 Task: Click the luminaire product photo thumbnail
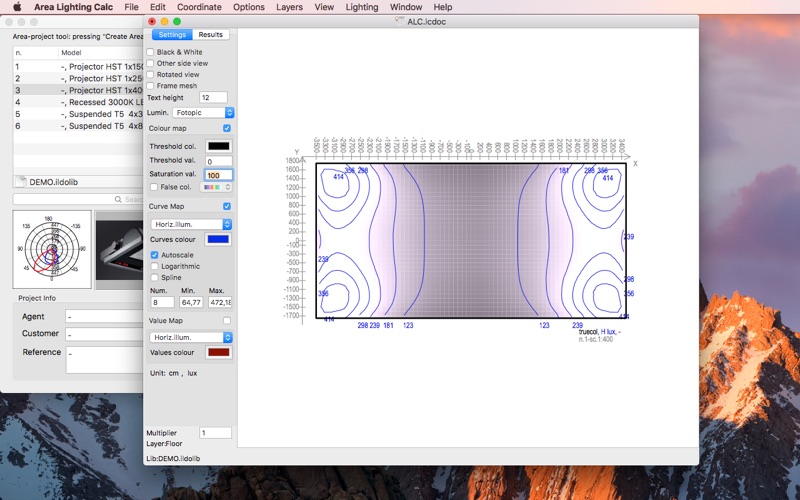[119, 249]
